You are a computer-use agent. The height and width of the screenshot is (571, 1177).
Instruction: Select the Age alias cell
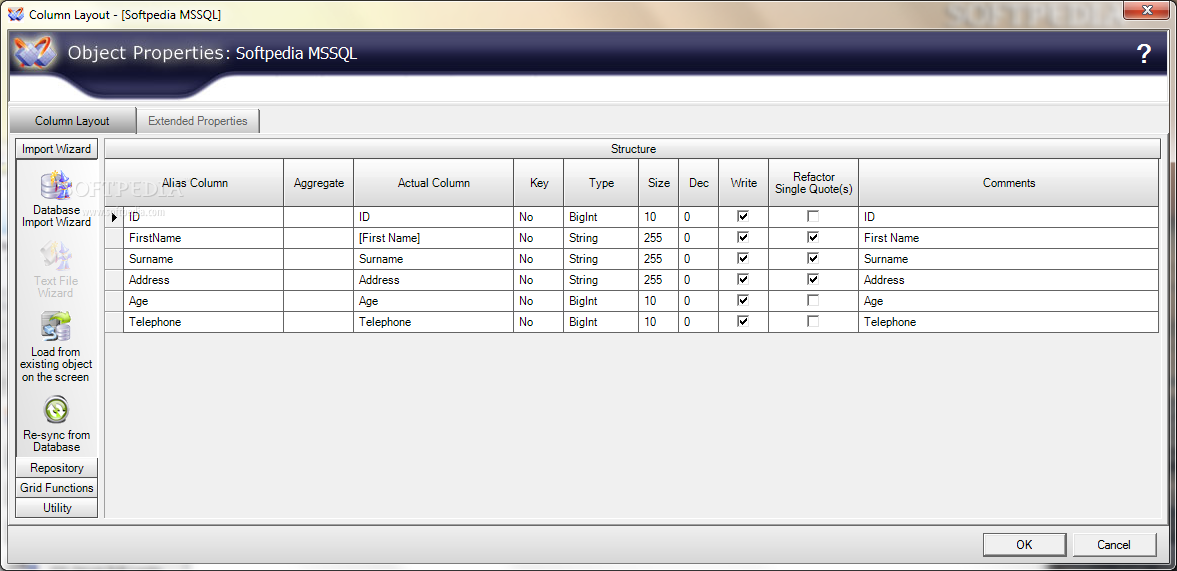203,301
